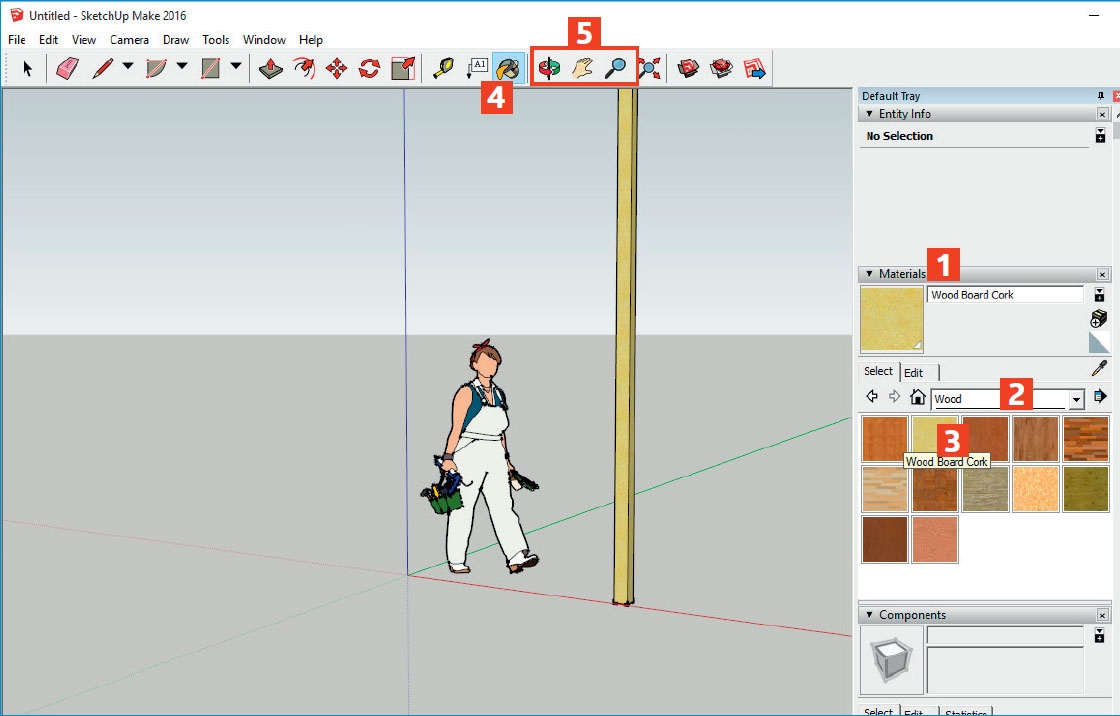Open the Line tool dropdown arrow
Screen dimensions: 1120x716
[128, 68]
